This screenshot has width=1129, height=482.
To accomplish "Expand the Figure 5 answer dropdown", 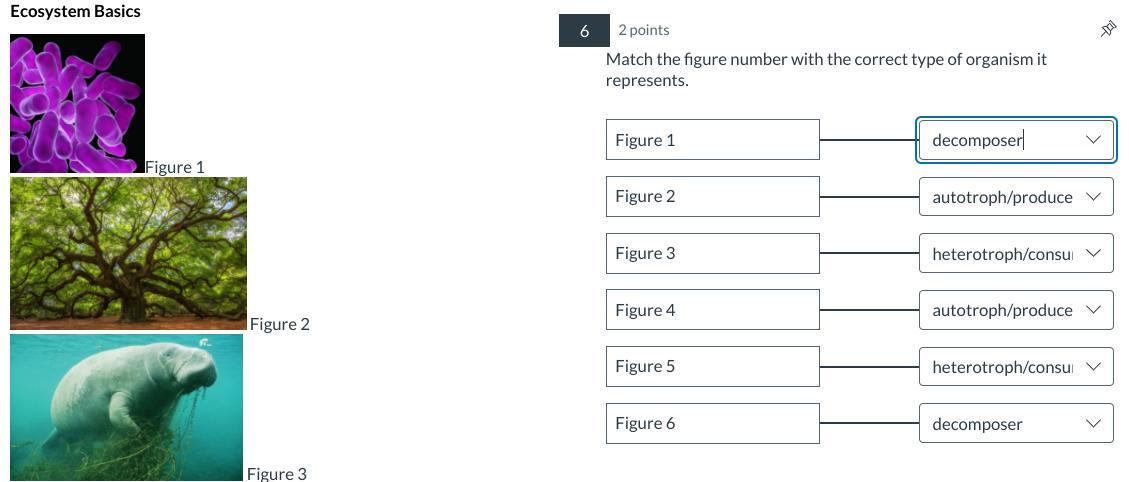I will coord(1015,367).
